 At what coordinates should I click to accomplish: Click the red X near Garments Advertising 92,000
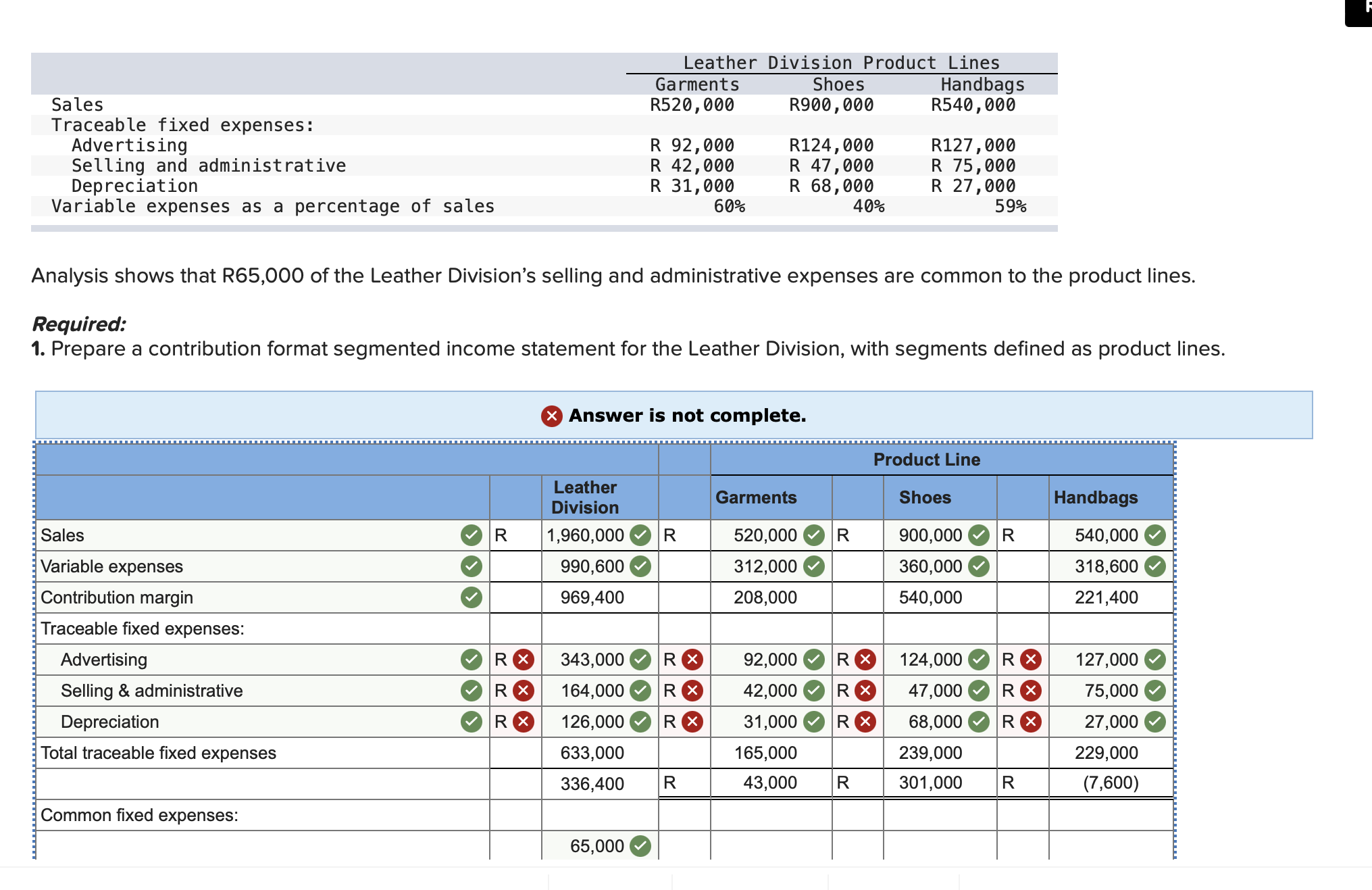pos(864,660)
